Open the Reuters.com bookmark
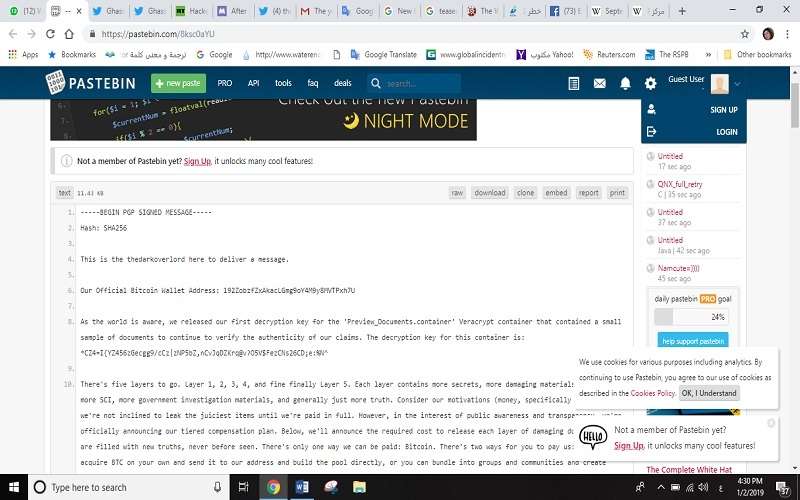 (x=609, y=54)
